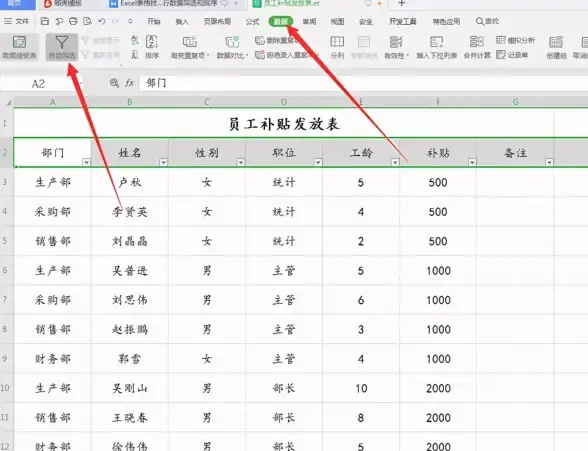The image size is (588, 451).
Task: Open the 补贴 filter dropdown arrow
Action: pos(472,162)
